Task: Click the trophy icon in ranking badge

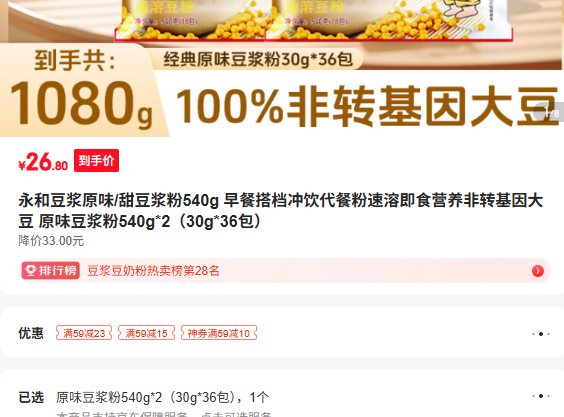Action: click(31, 271)
